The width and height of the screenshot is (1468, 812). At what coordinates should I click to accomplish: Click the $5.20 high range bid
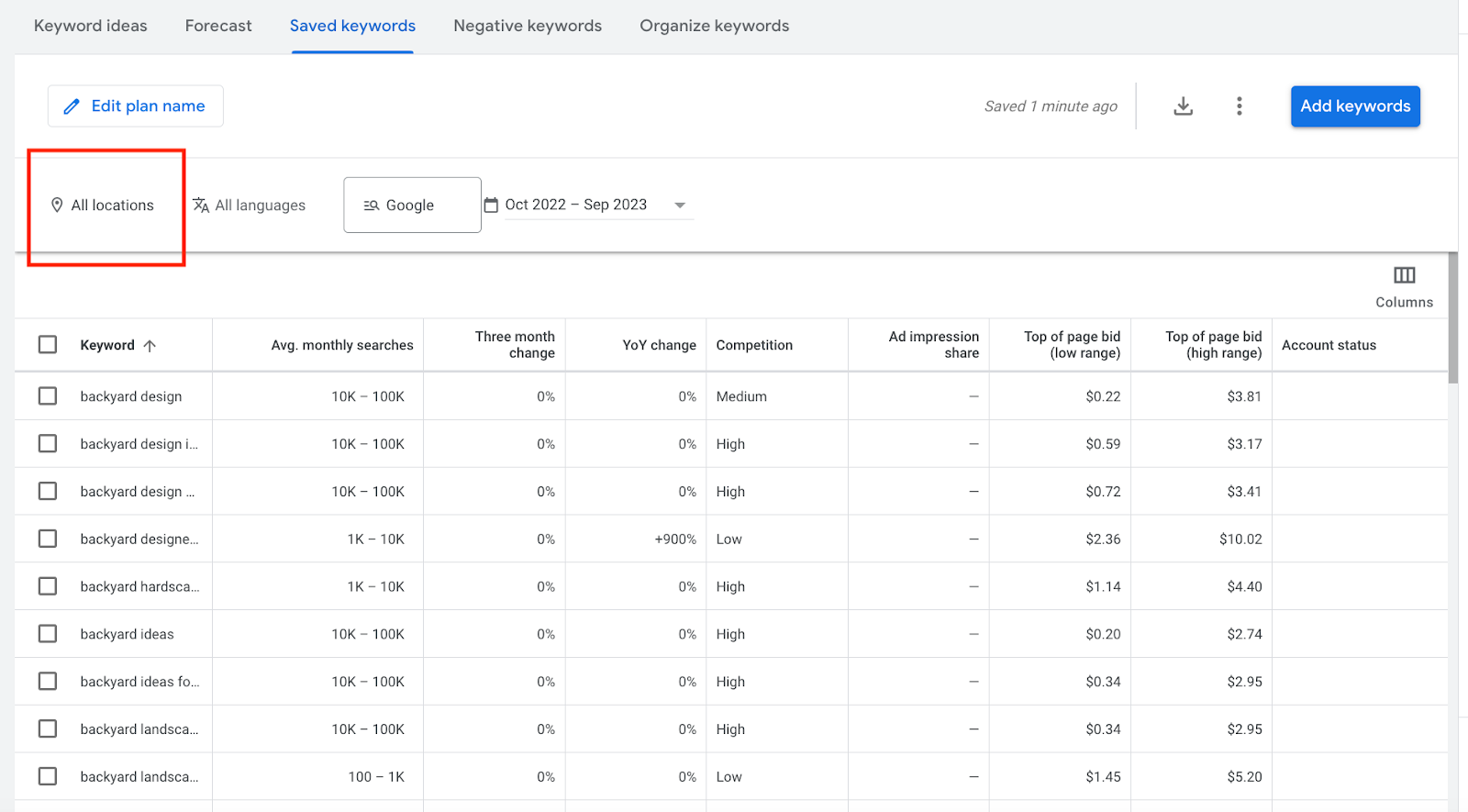(x=1244, y=777)
